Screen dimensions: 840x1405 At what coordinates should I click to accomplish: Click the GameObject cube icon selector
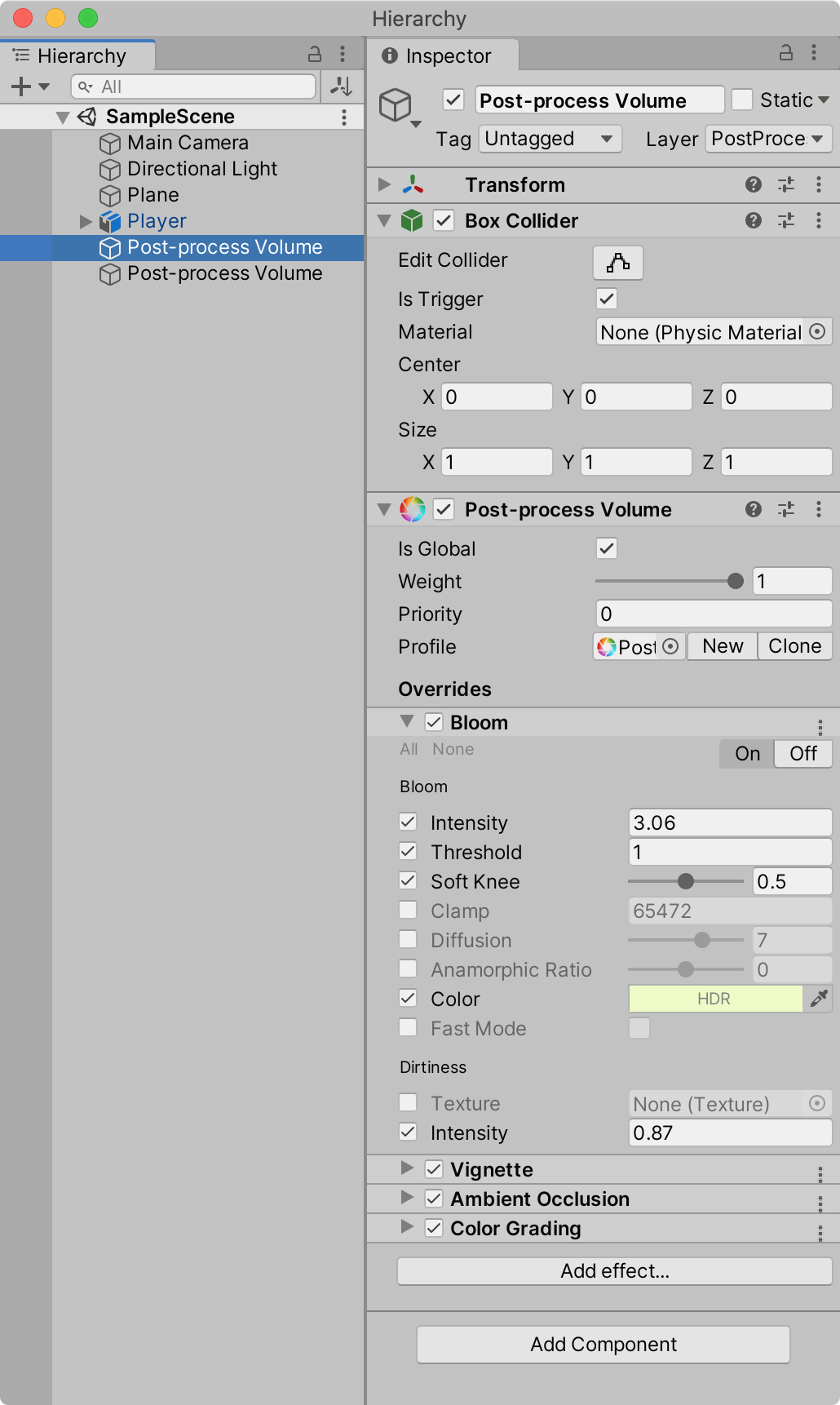400,109
